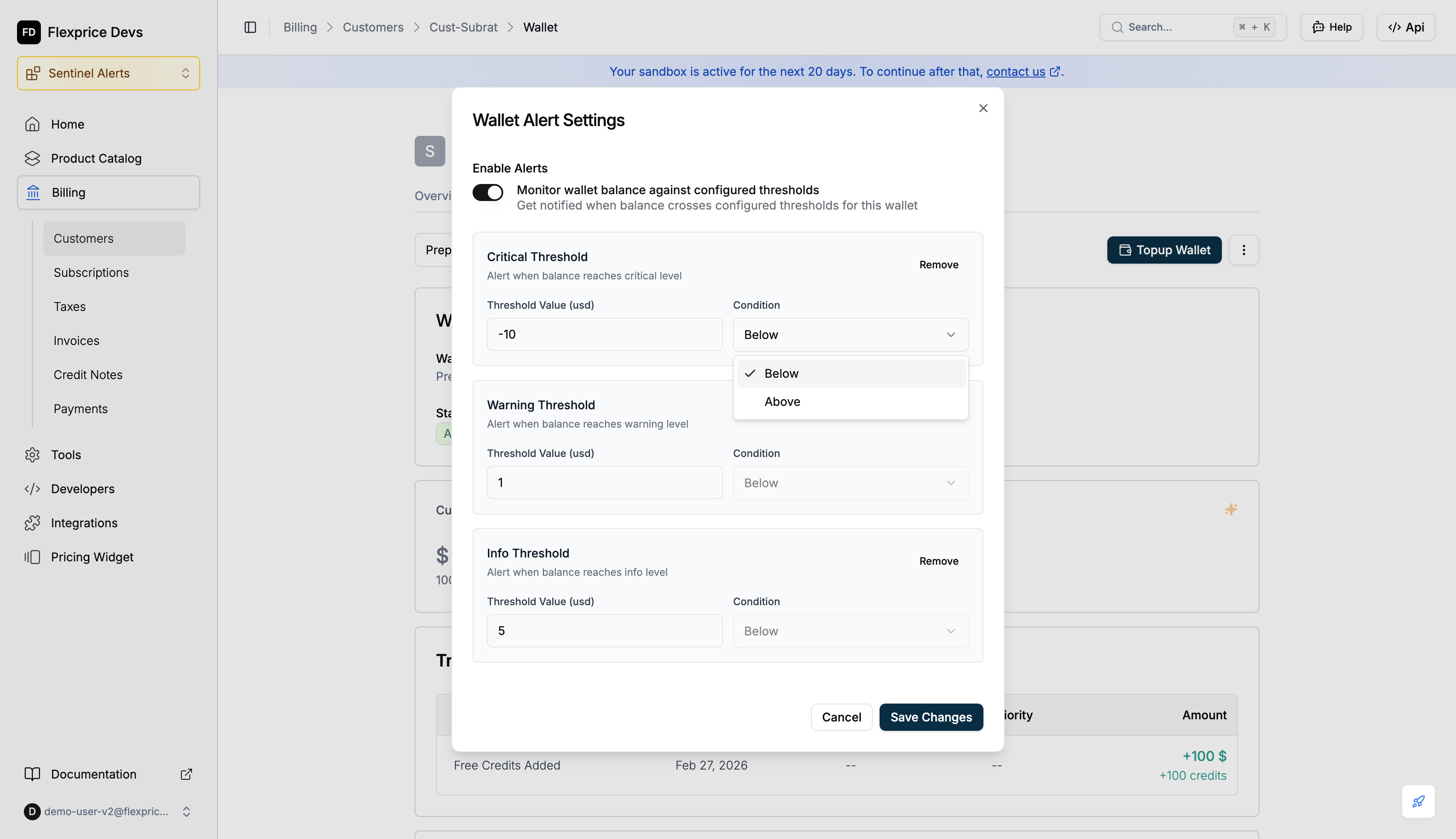
Task: Open Taxes in sidebar
Action: coord(114,307)
